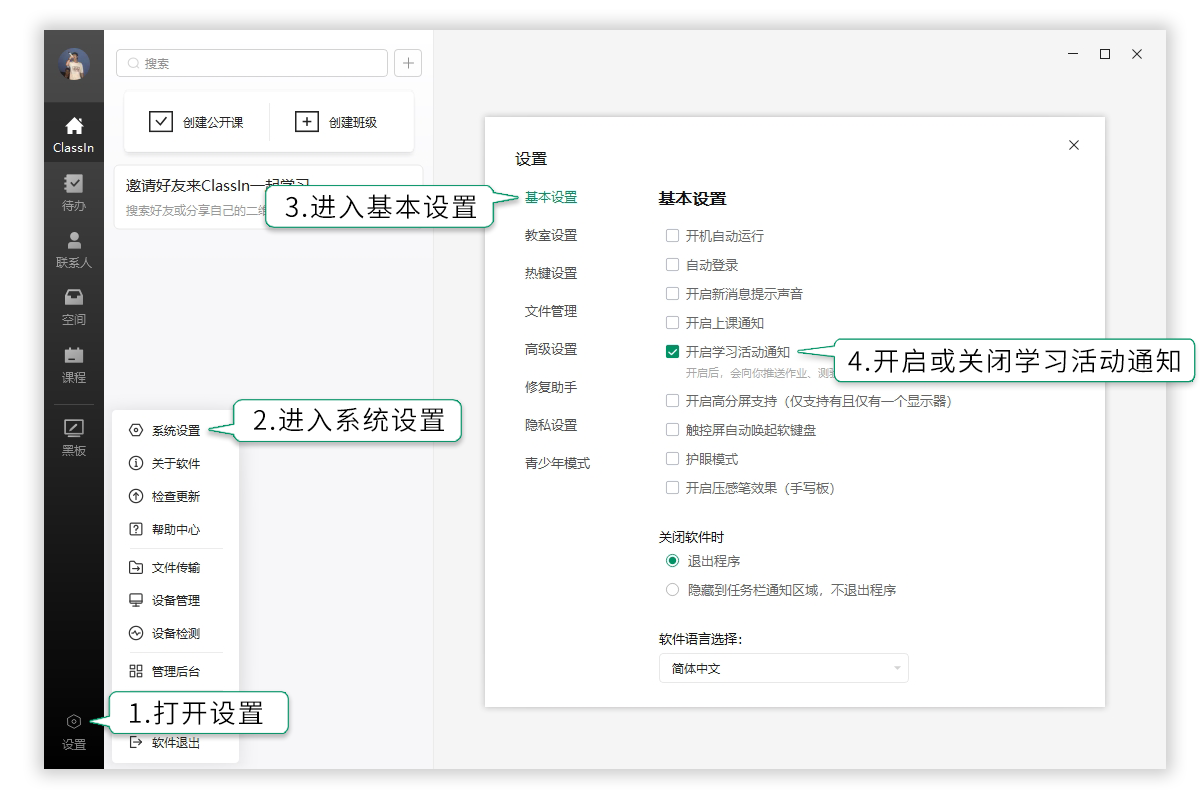Screen dimensions: 1200x801
Task: Click the magnifier icon in search box
Action: point(133,63)
